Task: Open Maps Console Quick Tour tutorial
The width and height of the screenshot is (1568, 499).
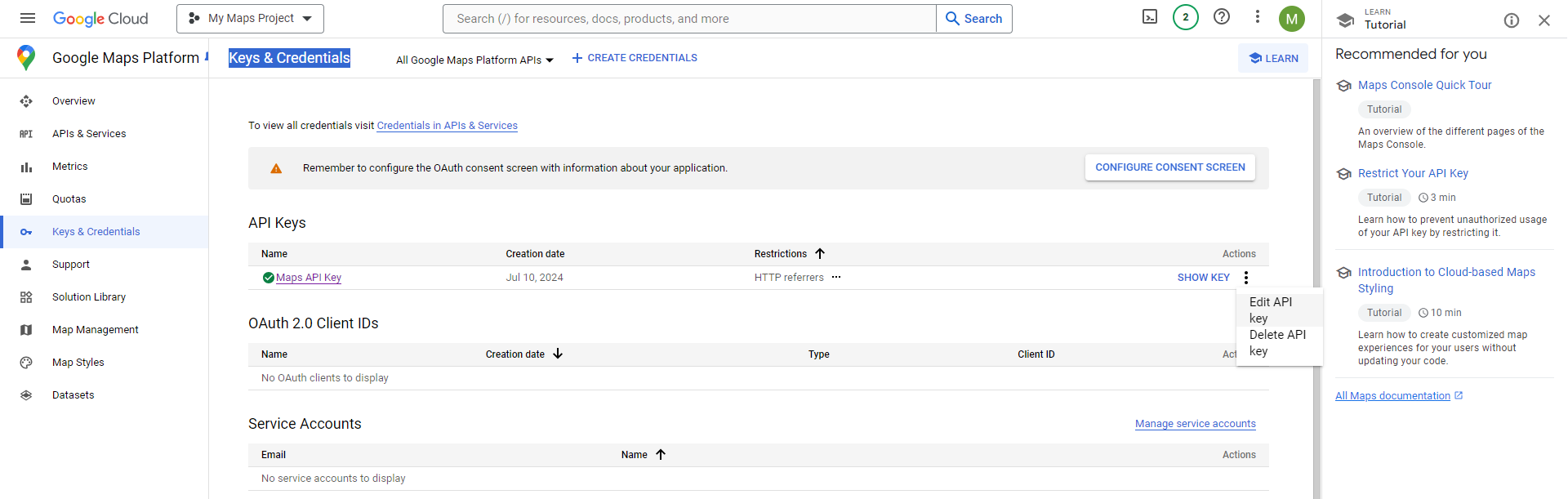Action: click(x=1424, y=85)
